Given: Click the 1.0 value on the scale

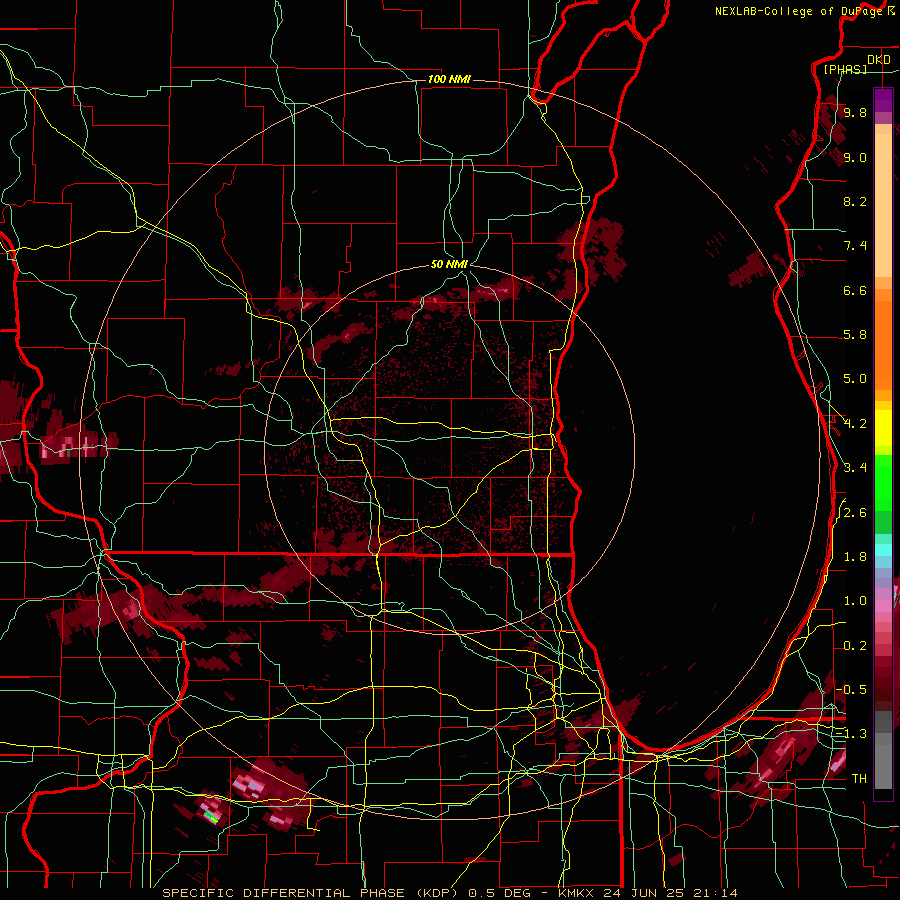Looking at the screenshot, I should point(855,601).
